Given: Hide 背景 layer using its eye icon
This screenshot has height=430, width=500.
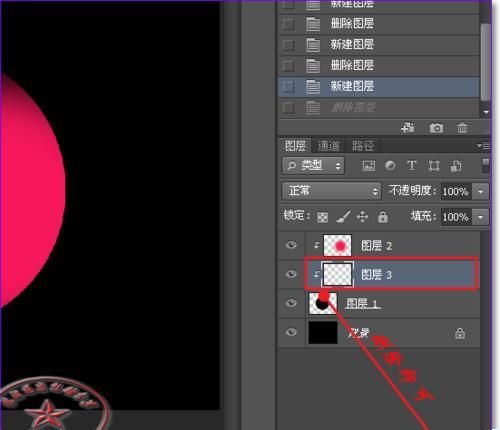Looking at the screenshot, I should (x=291, y=332).
